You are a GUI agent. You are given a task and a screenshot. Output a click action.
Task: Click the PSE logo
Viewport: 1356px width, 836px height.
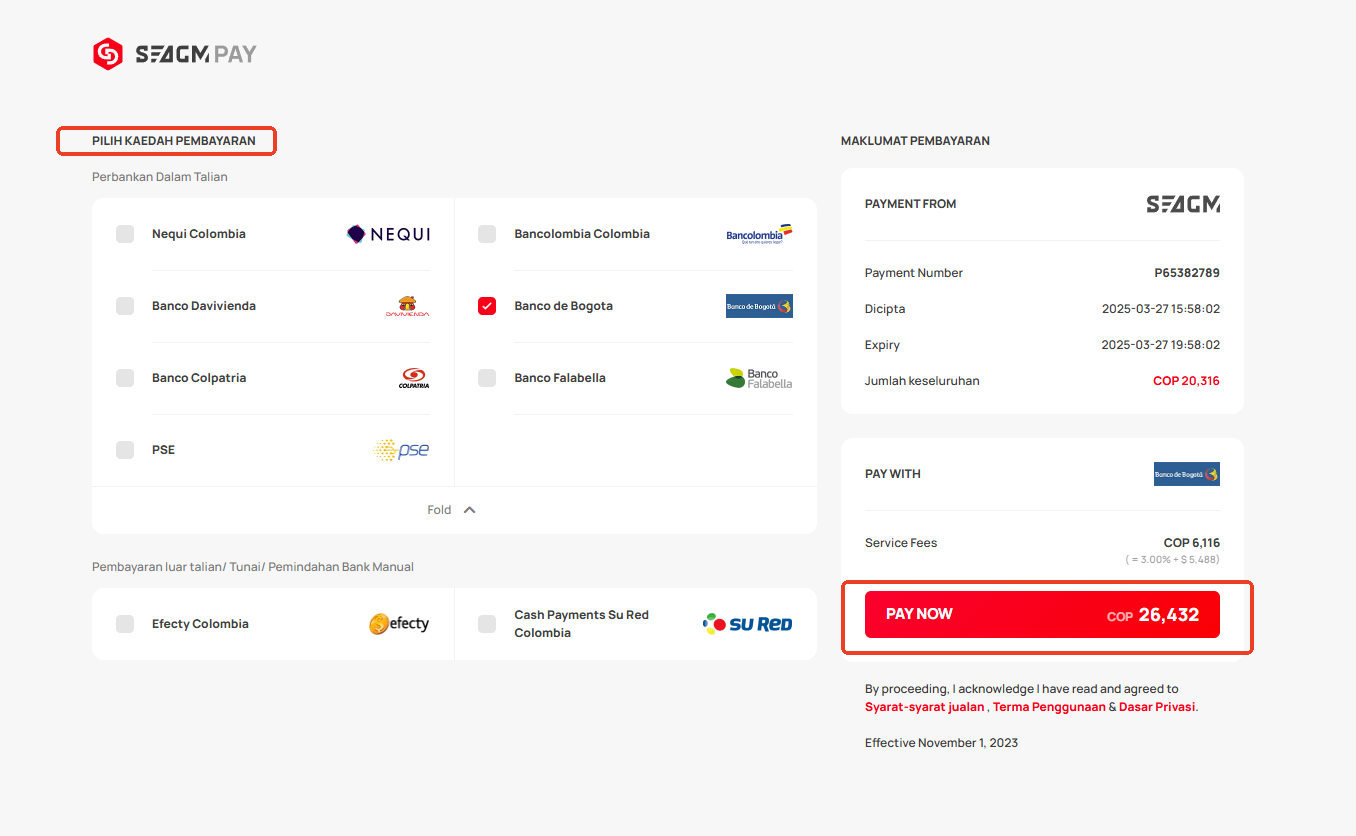tap(401, 450)
